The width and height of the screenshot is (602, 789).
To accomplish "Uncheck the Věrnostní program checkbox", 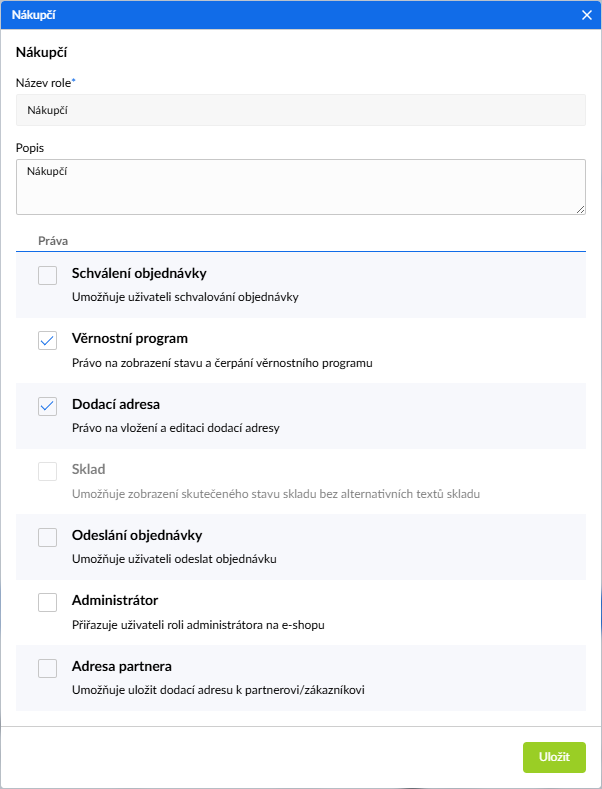I will (47, 341).
